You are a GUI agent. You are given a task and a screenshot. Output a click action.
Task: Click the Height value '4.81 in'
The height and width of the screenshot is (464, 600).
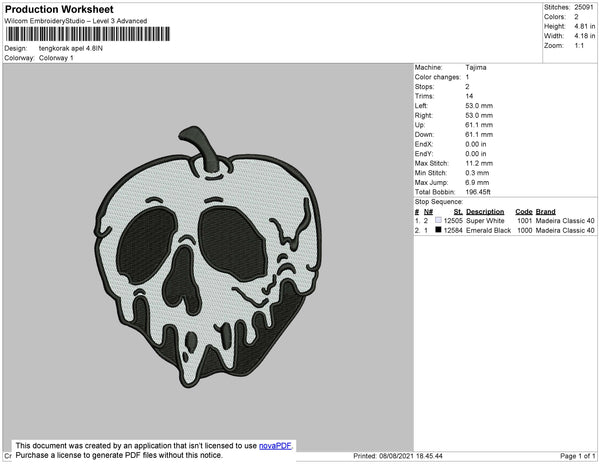coord(584,26)
